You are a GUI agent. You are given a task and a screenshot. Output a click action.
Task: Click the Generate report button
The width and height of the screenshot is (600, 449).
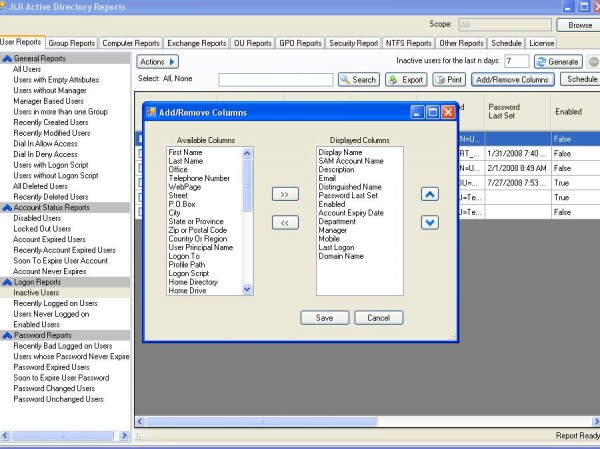[x=556, y=62]
